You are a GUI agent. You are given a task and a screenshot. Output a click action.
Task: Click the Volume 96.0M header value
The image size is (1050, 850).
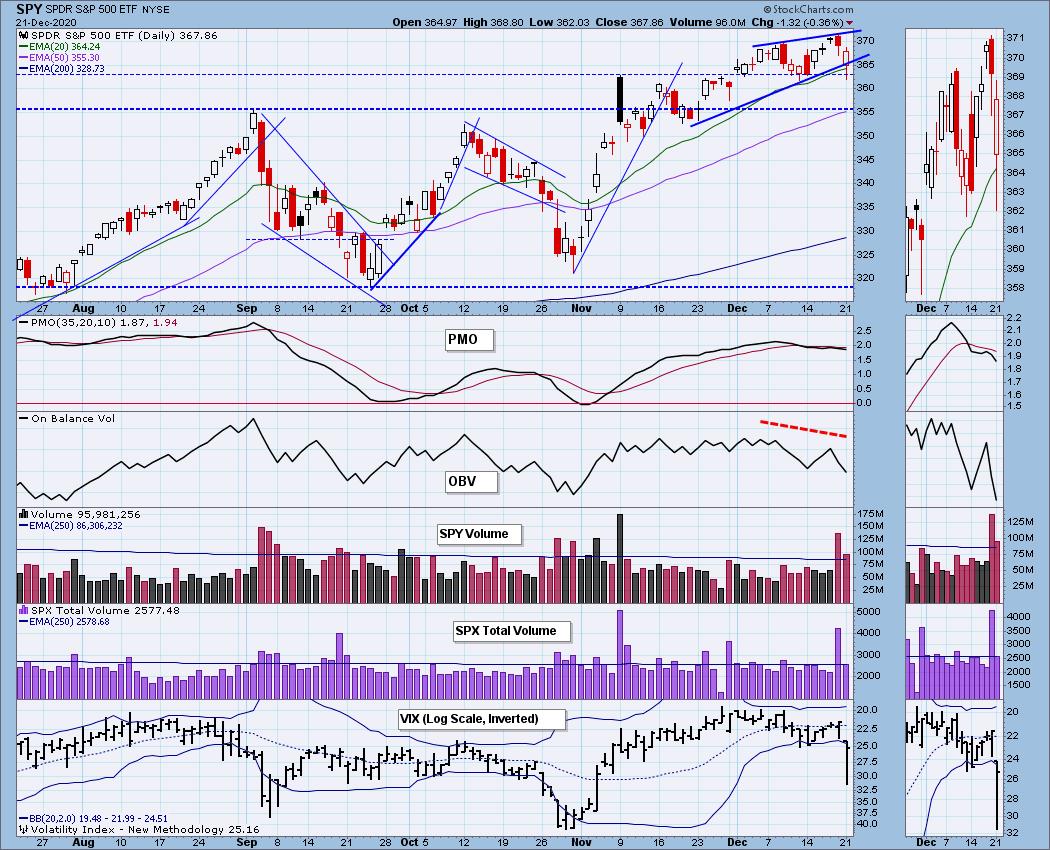(707, 22)
